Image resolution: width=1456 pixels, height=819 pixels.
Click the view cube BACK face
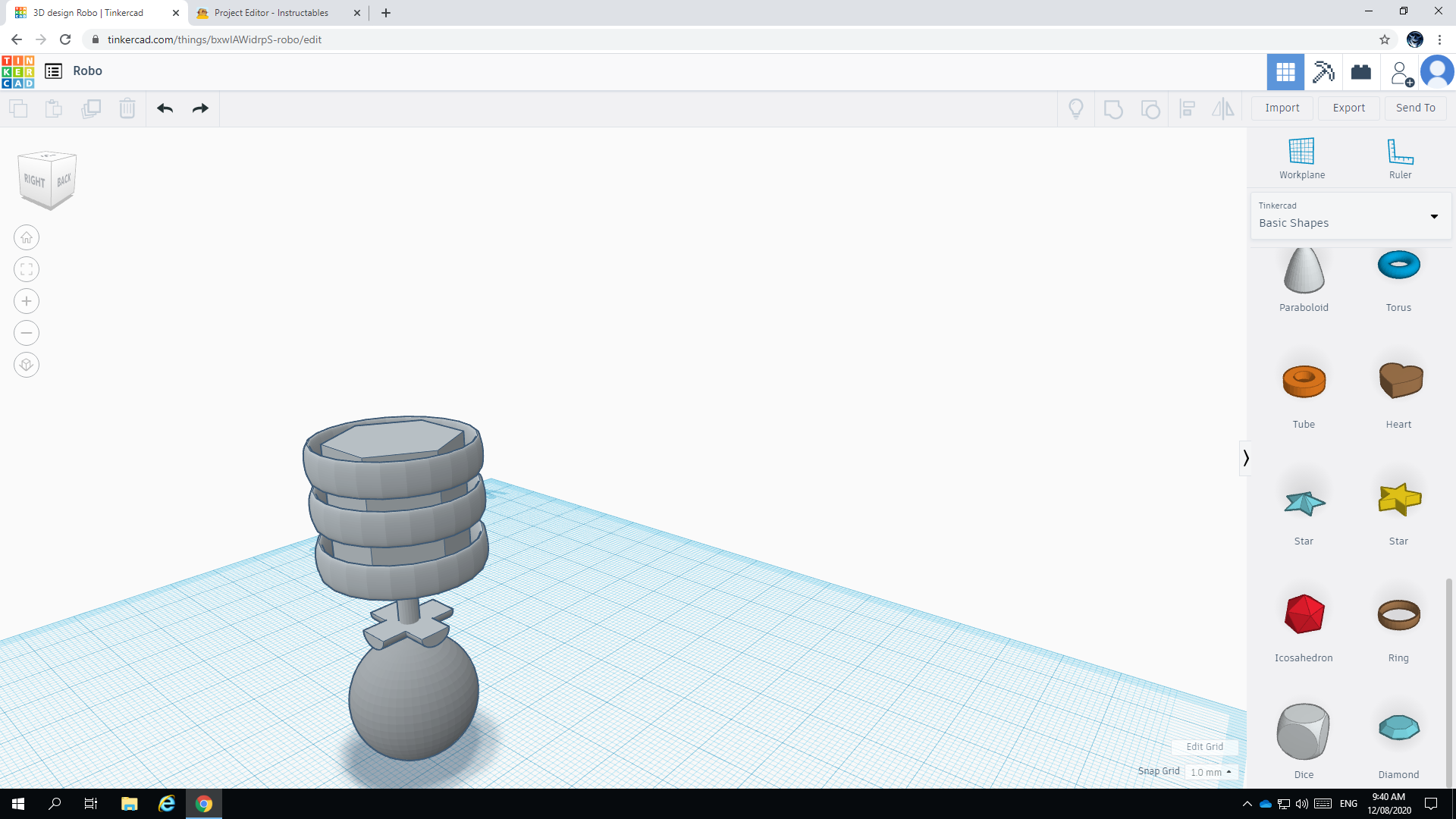coord(64,180)
